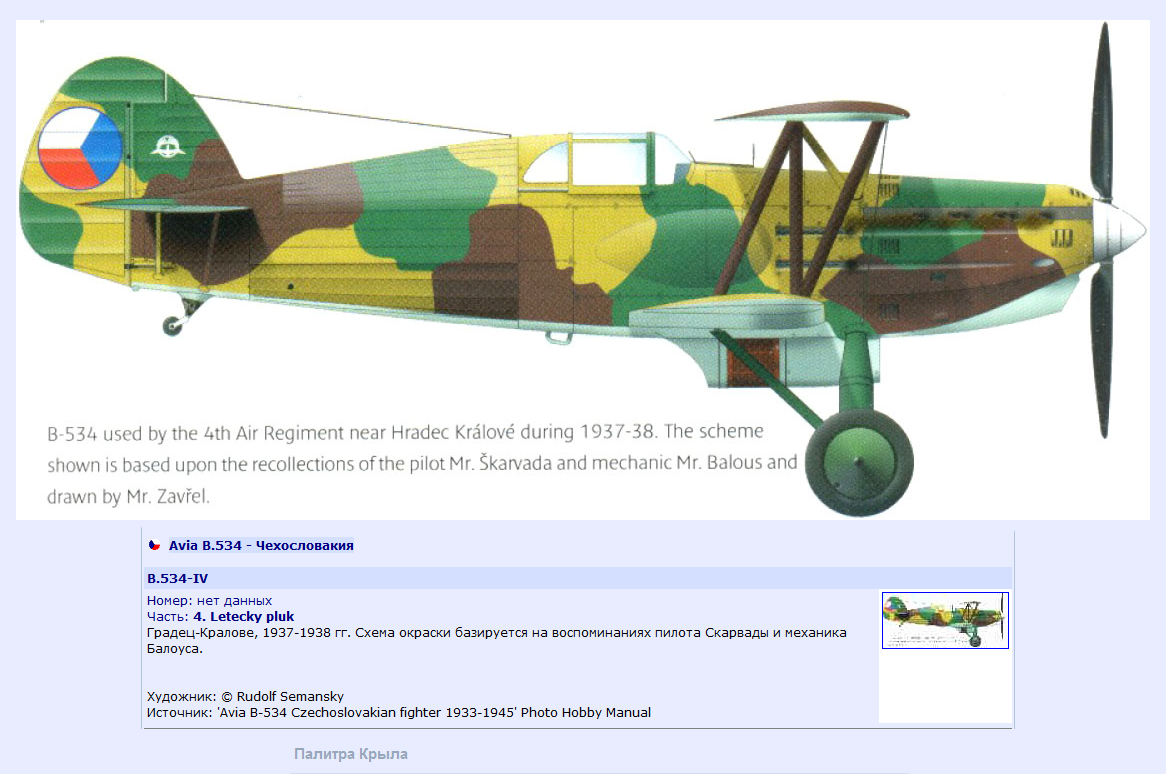Click the Czech flag icon beside Avia B.534

coord(155,545)
